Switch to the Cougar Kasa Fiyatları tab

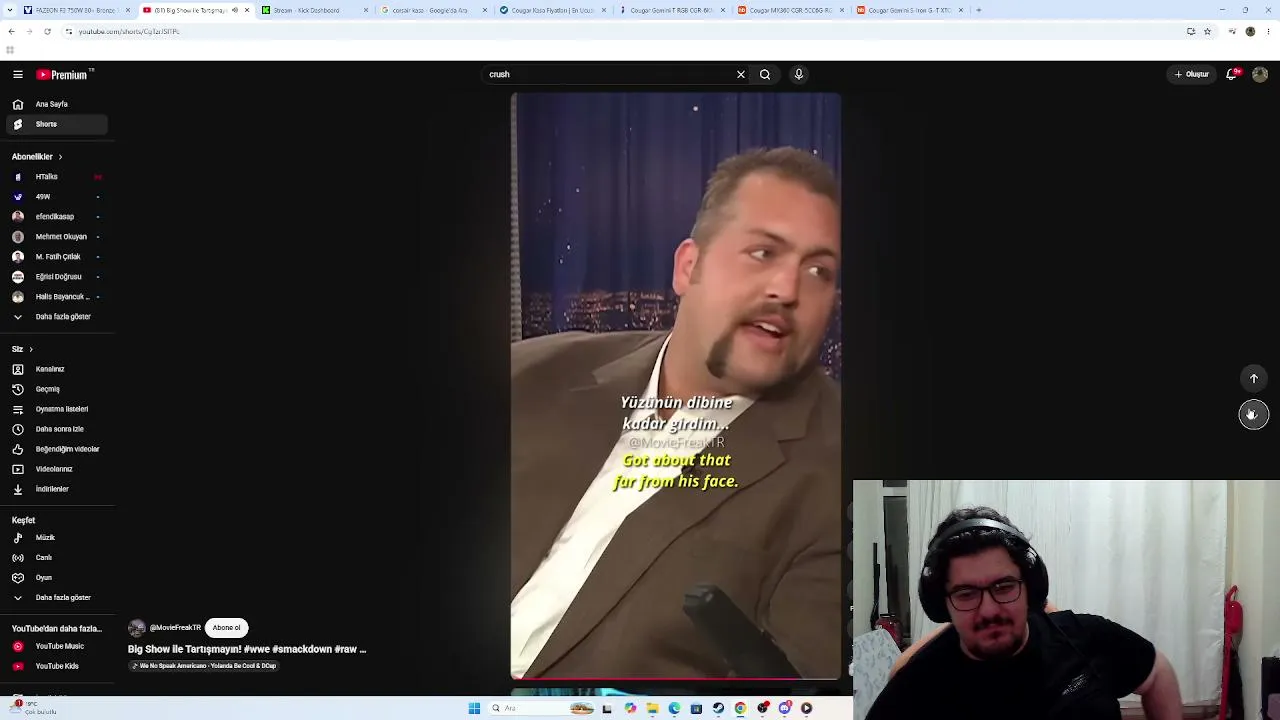[x=553, y=10]
